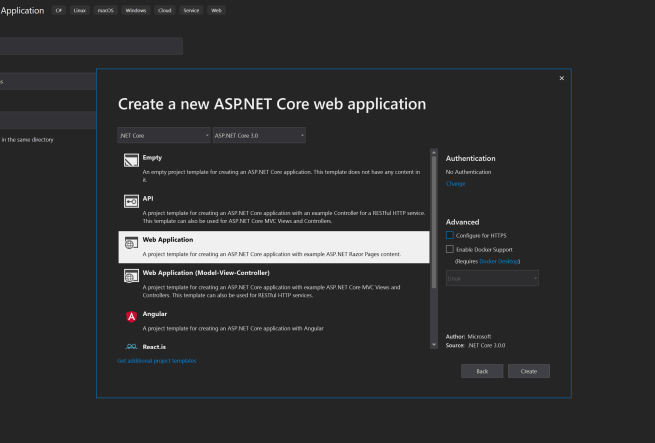Image resolution: width=655 pixels, height=443 pixels.
Task: Click the API template icon
Action: coord(130,202)
